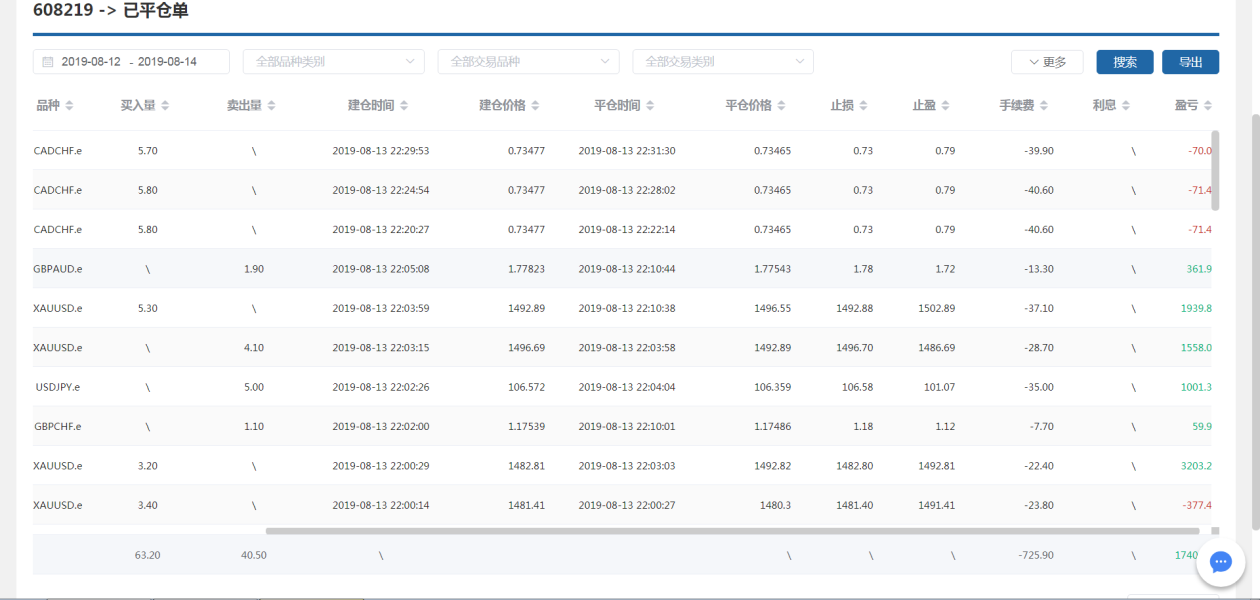Open the 全部交易类别 dropdown
The image size is (1260, 600).
(x=722, y=62)
